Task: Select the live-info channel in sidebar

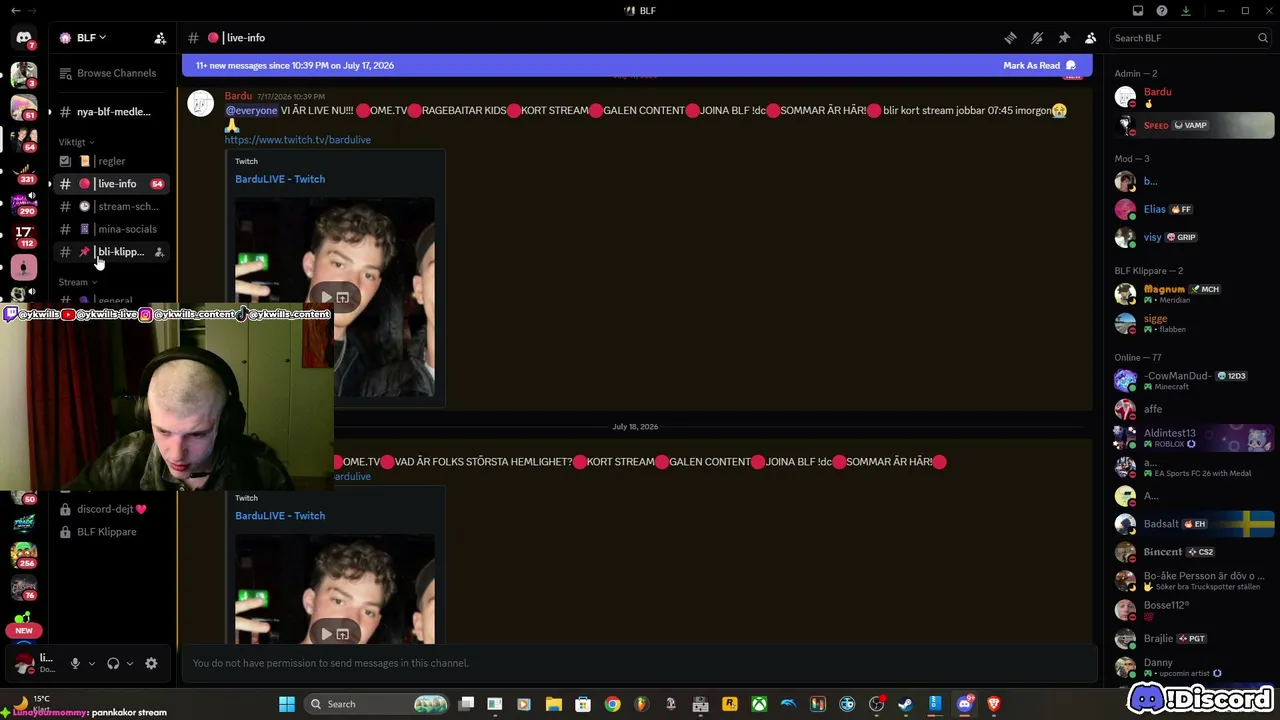Action: [111, 184]
